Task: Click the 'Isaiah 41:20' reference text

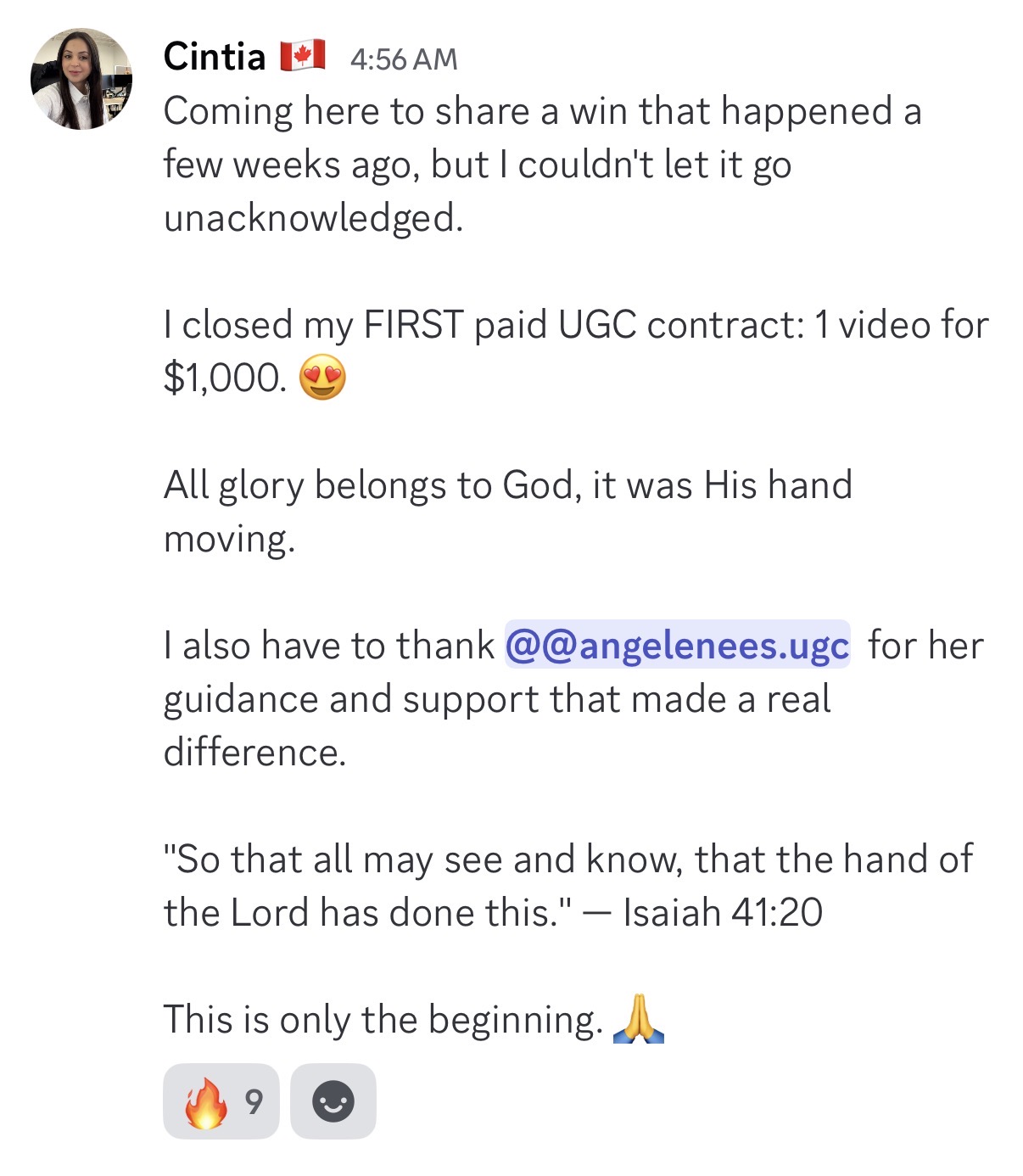Action: (x=723, y=913)
